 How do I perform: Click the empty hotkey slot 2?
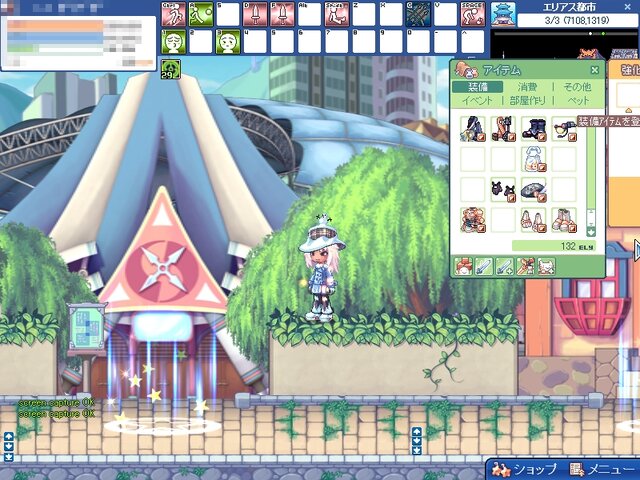[x=201, y=42]
